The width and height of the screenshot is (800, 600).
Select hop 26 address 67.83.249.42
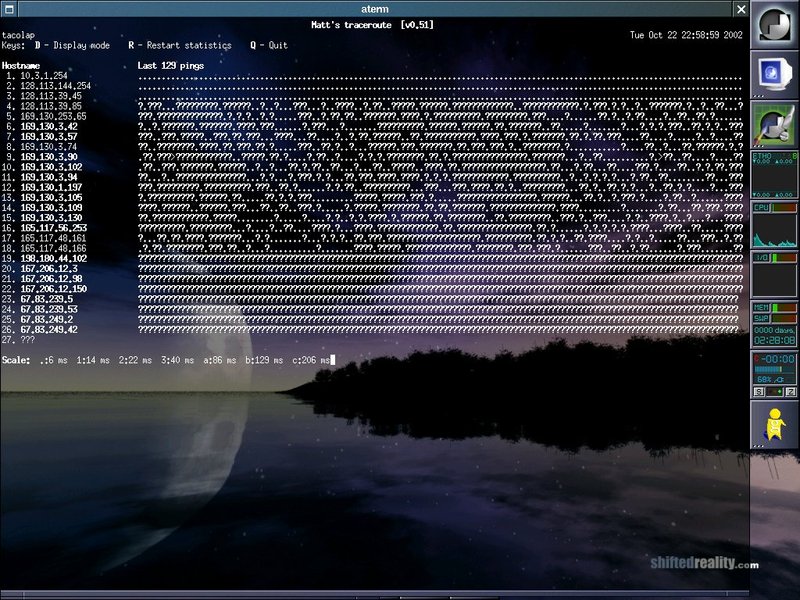click(x=49, y=330)
